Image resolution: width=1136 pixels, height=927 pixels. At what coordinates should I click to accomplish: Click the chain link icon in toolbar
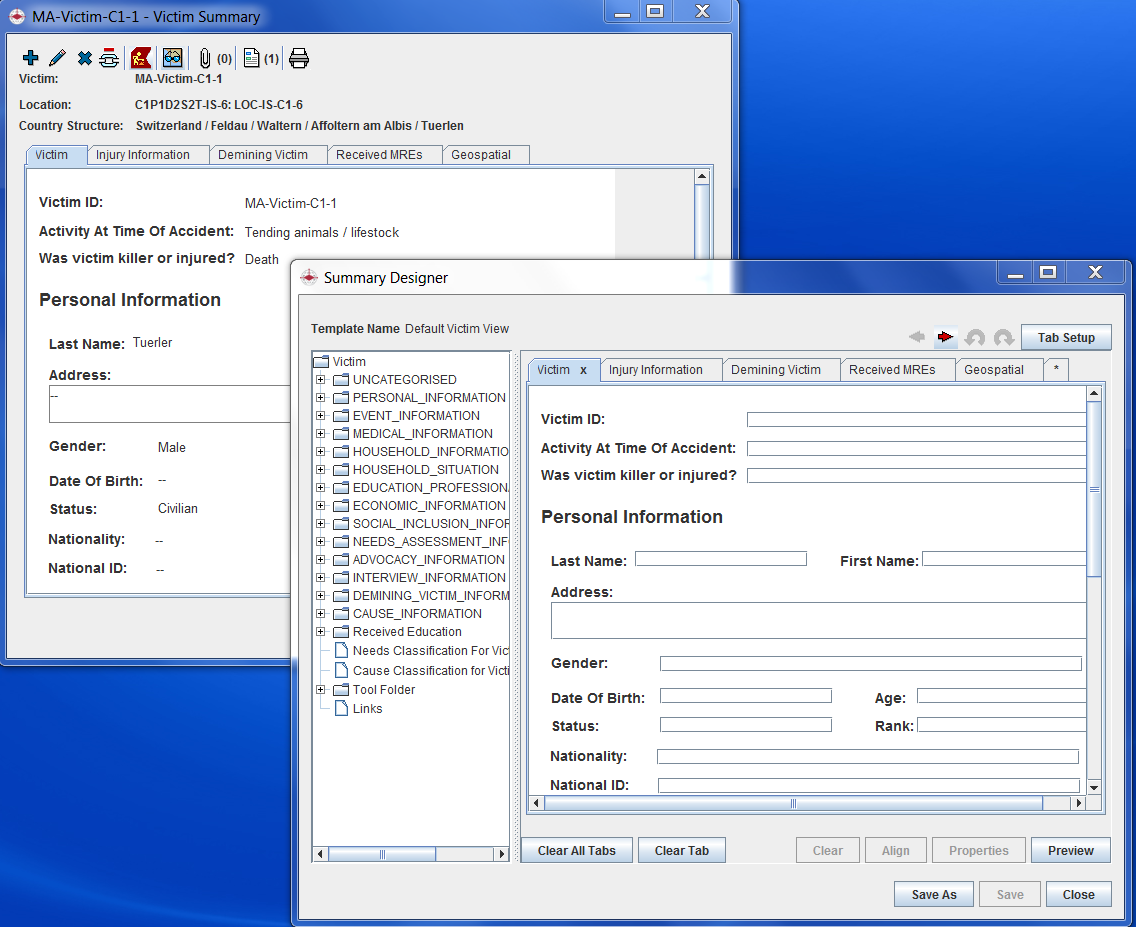pos(108,58)
